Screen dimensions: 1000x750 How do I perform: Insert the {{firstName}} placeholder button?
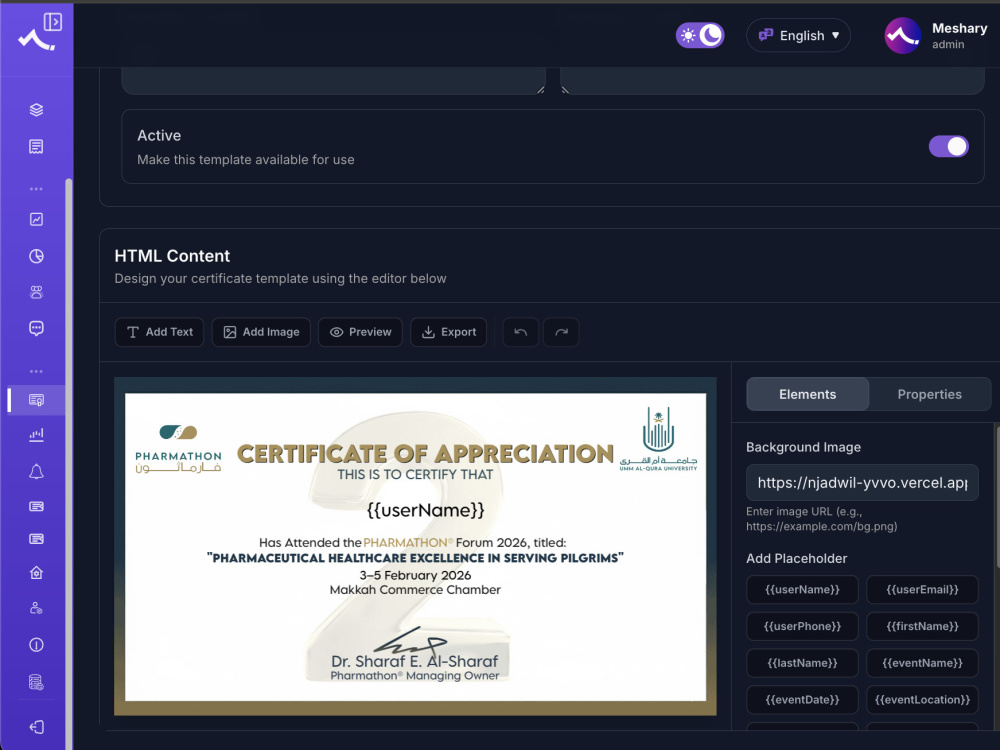coord(922,626)
